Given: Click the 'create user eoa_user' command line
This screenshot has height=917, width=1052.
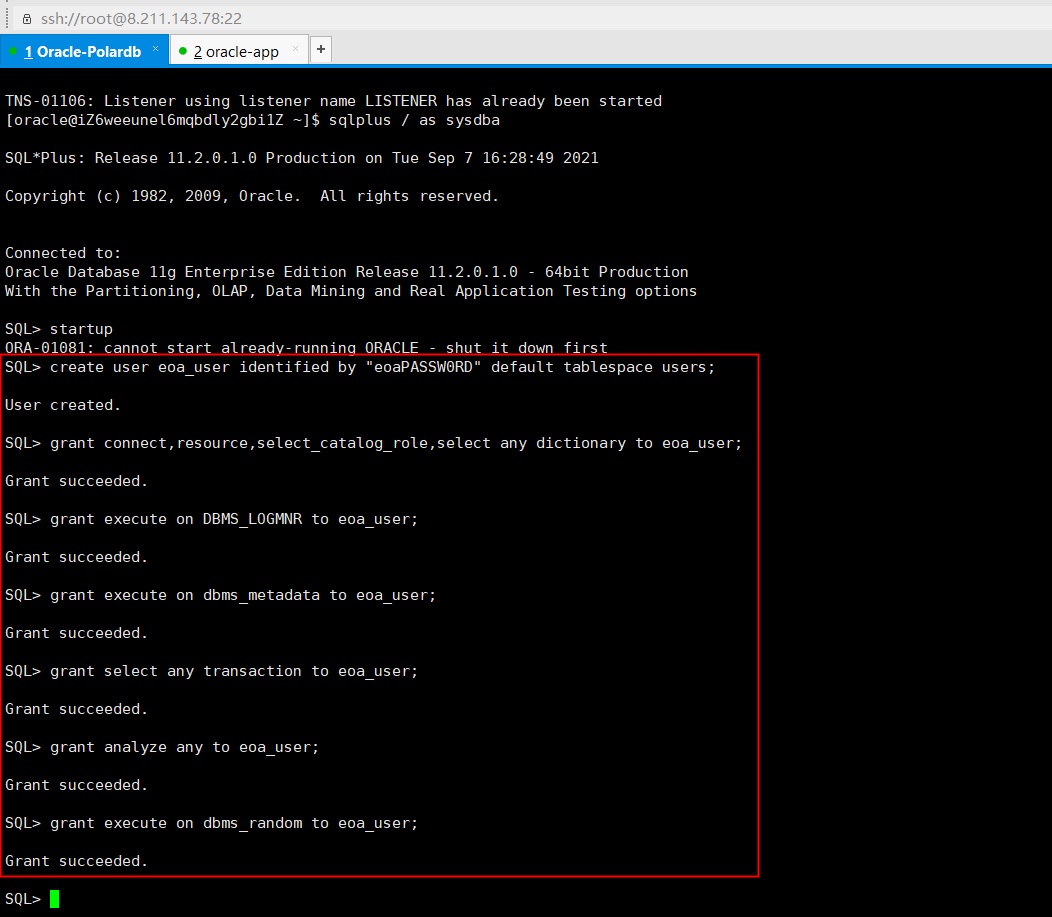Looking at the screenshot, I should point(360,368).
